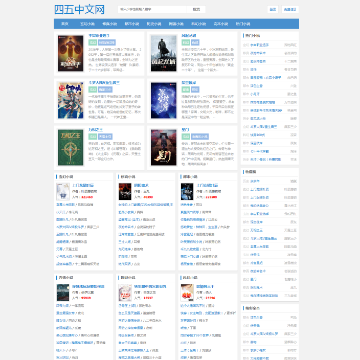Click the 四五中文网 site logo
The image size is (360, 360).
(79, 9)
